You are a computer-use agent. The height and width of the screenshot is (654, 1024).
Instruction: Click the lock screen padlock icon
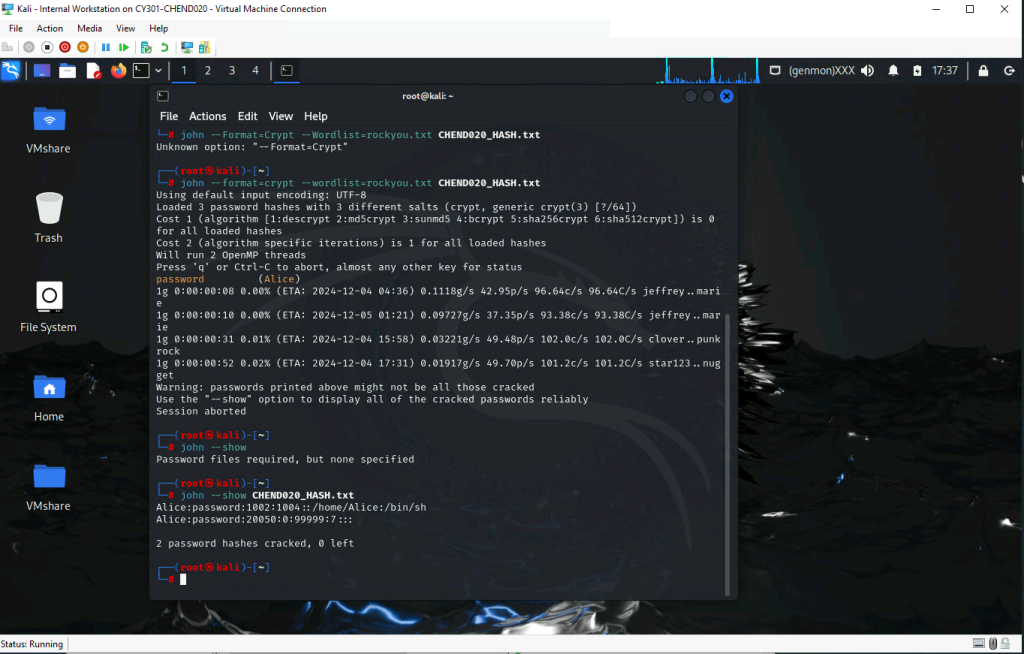983,70
